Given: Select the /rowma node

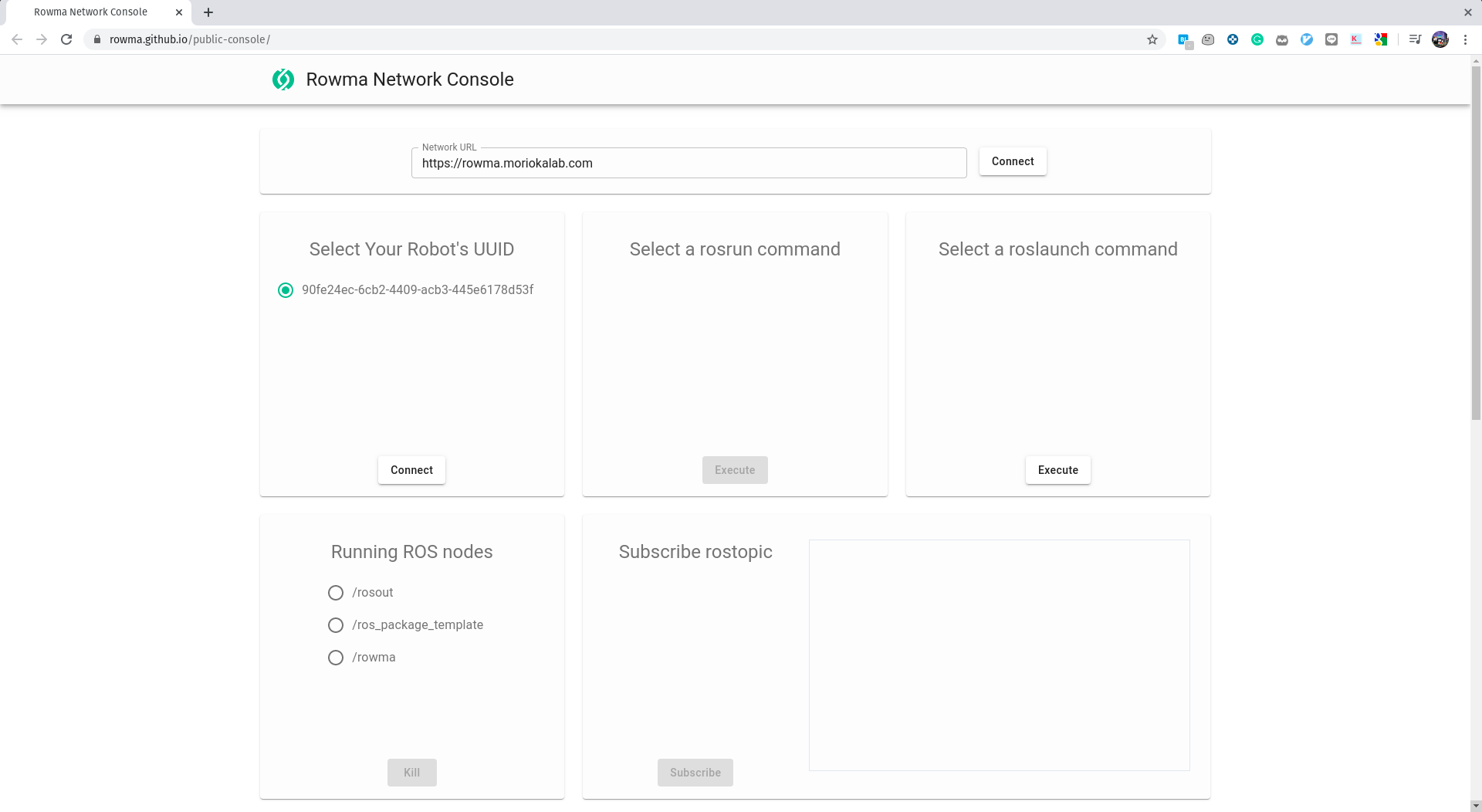Looking at the screenshot, I should tap(336, 658).
